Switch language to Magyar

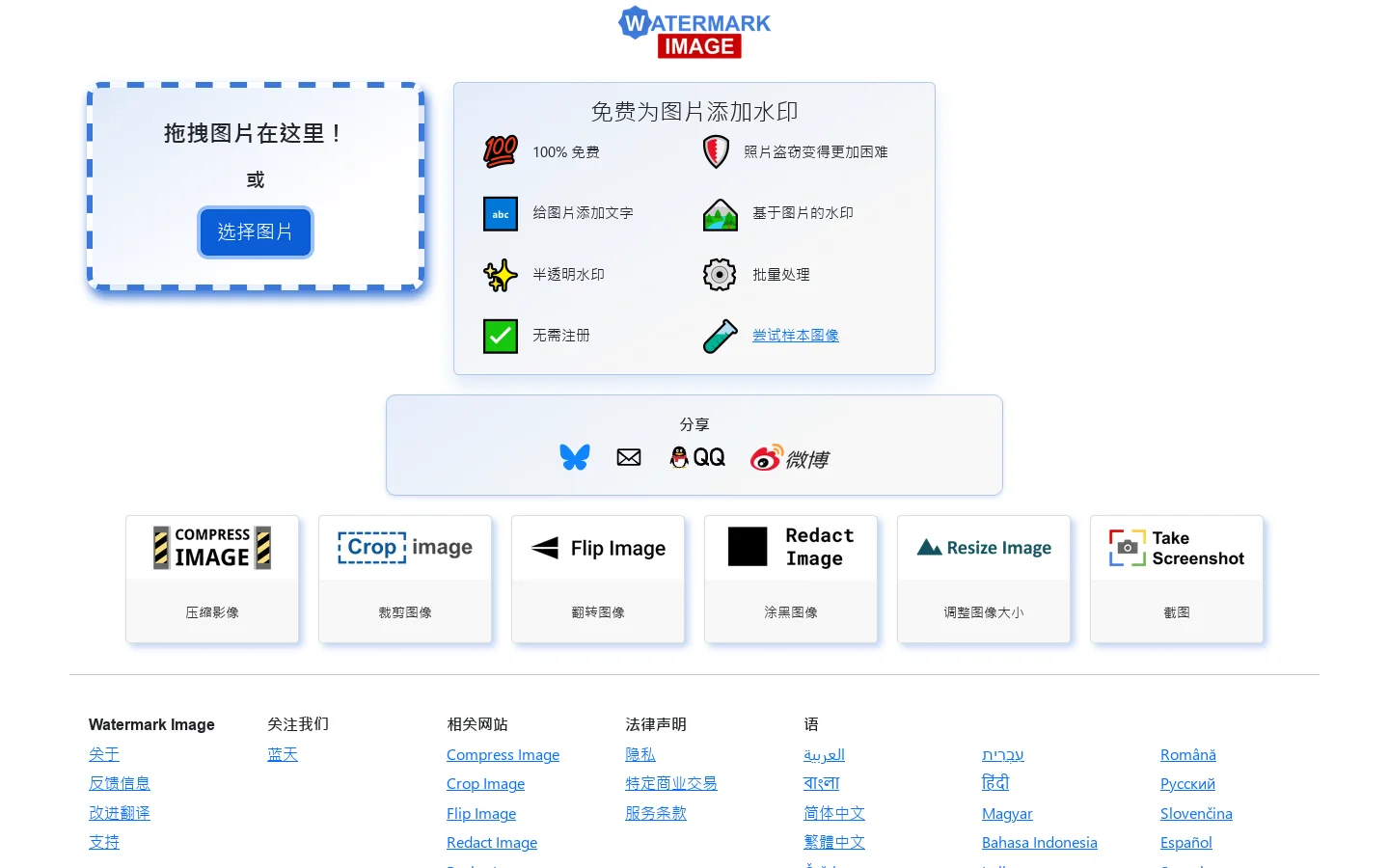[x=1007, y=814]
